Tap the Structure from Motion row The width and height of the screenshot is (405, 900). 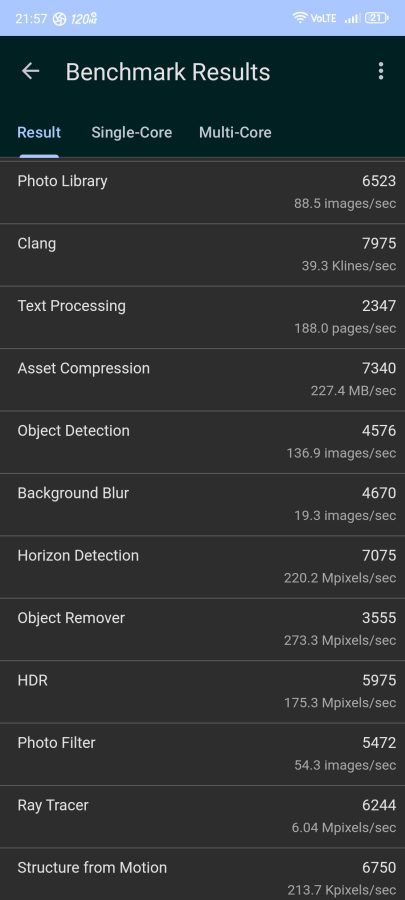click(202, 874)
